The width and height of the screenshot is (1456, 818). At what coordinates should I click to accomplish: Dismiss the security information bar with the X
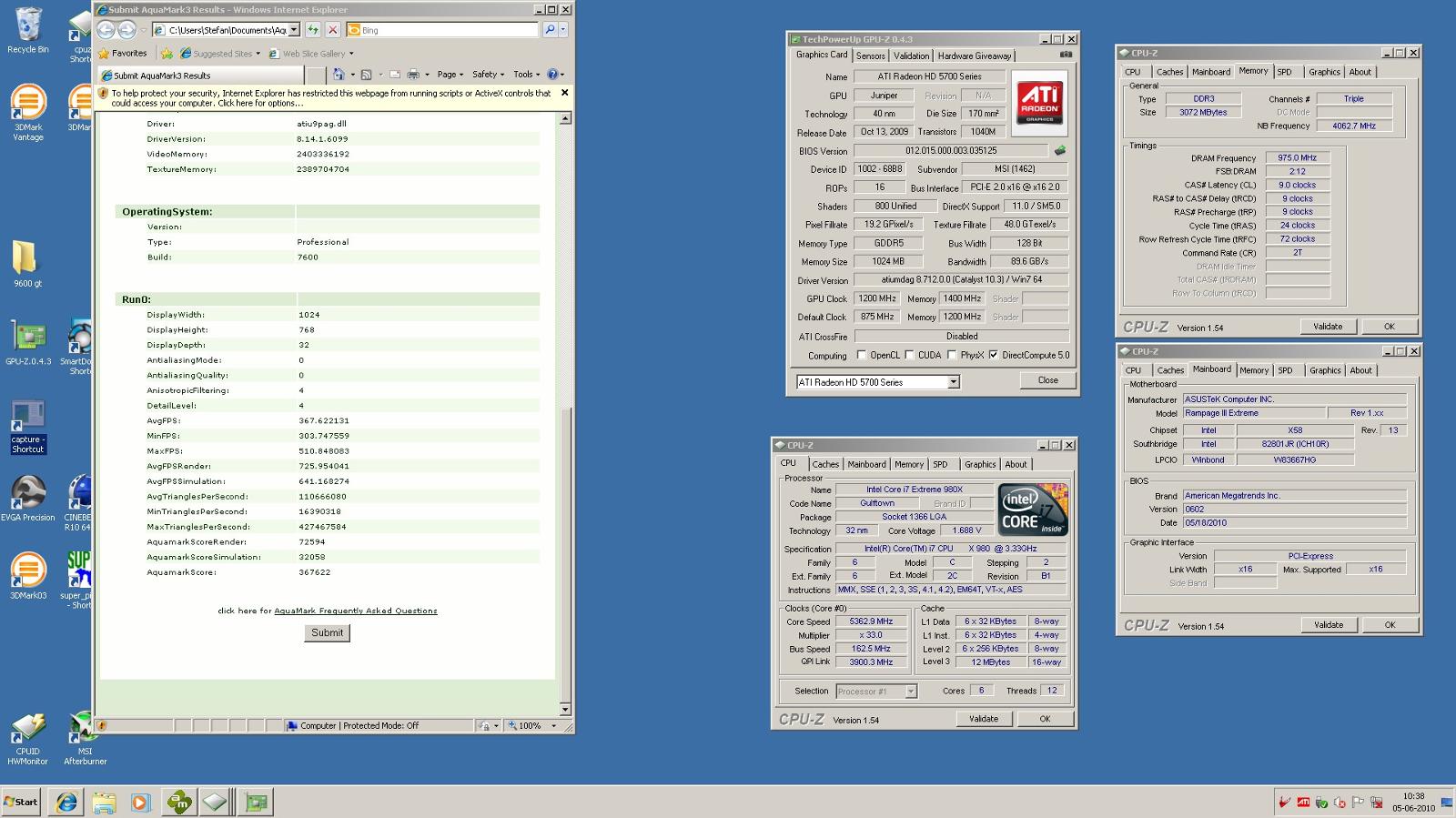[x=564, y=93]
